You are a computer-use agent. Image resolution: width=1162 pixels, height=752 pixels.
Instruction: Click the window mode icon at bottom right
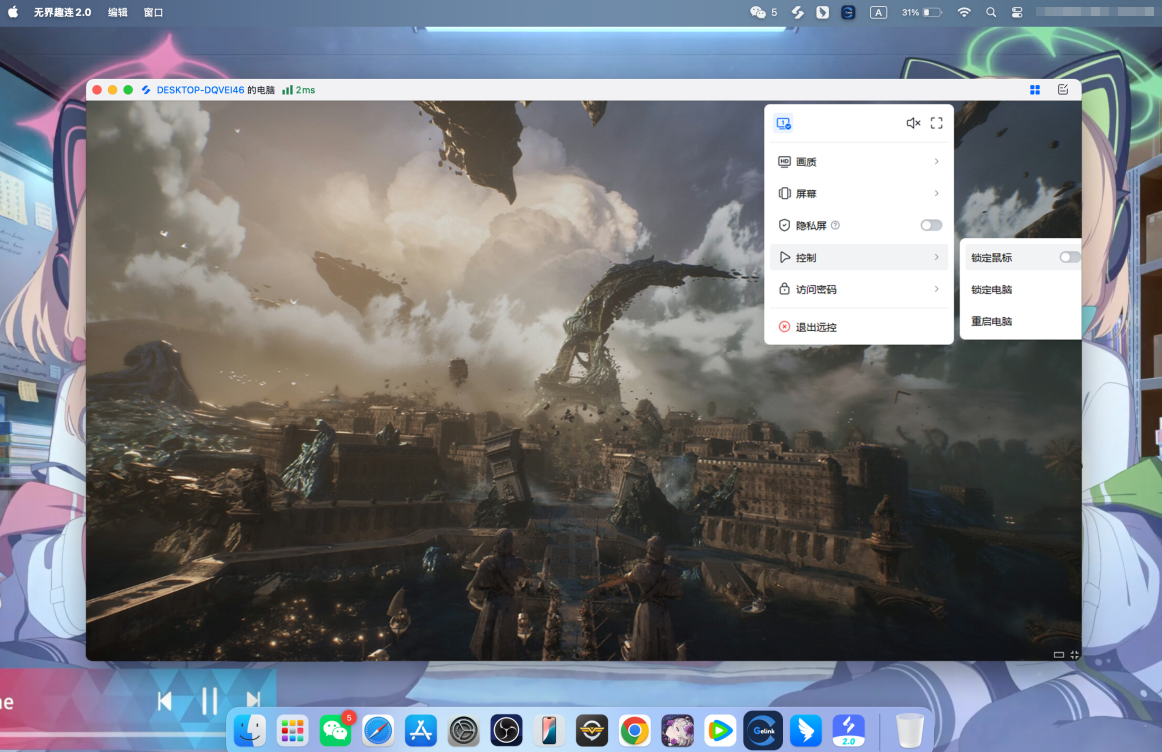(x=1058, y=655)
